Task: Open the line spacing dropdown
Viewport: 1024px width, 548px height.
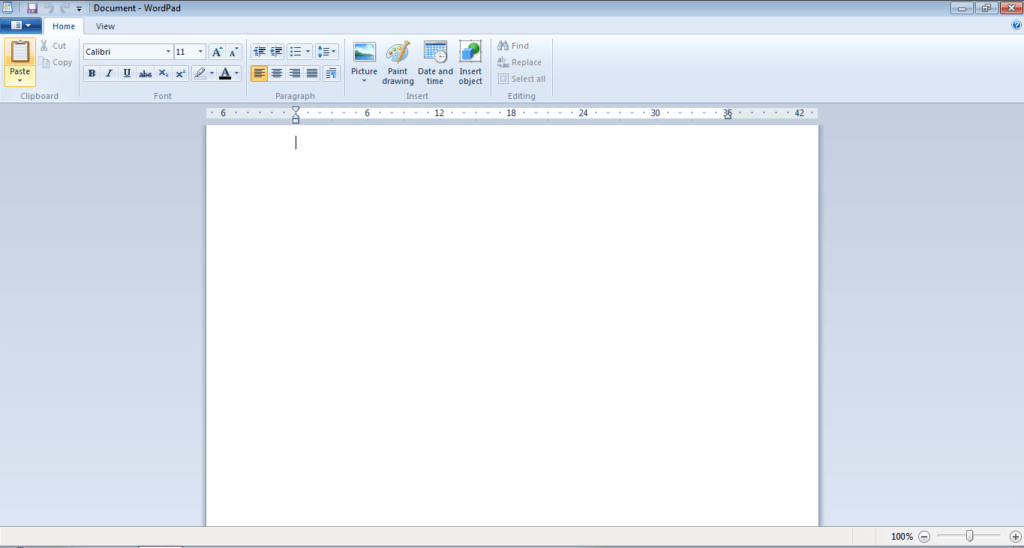Action: [327, 51]
